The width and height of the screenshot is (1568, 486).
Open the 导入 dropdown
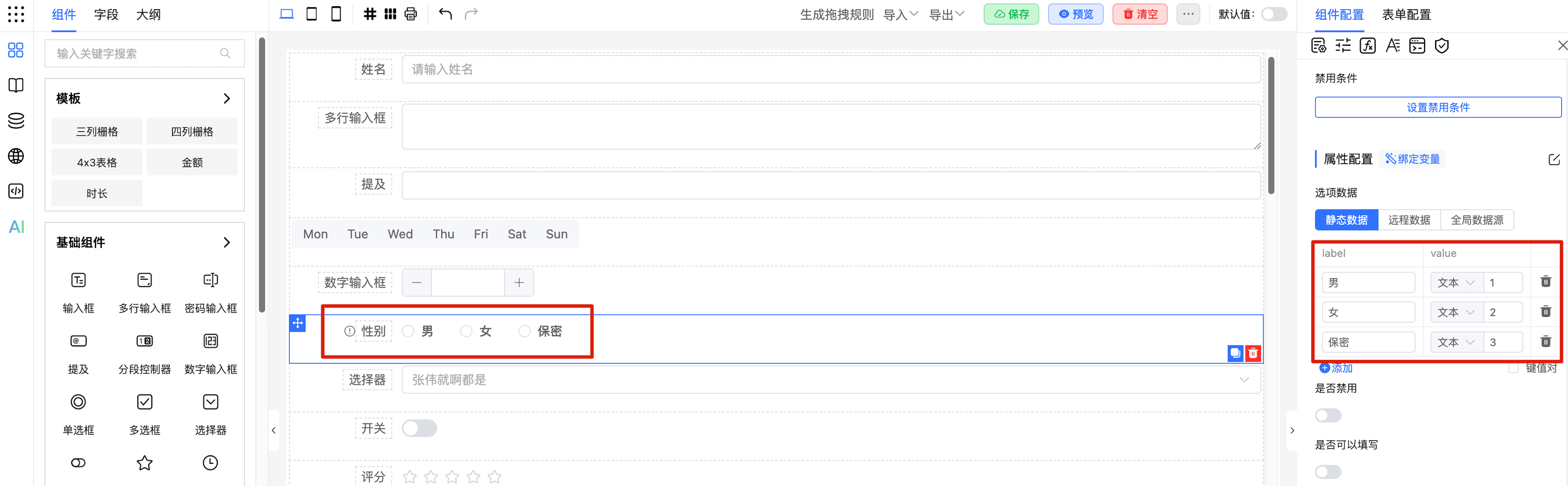(900, 14)
